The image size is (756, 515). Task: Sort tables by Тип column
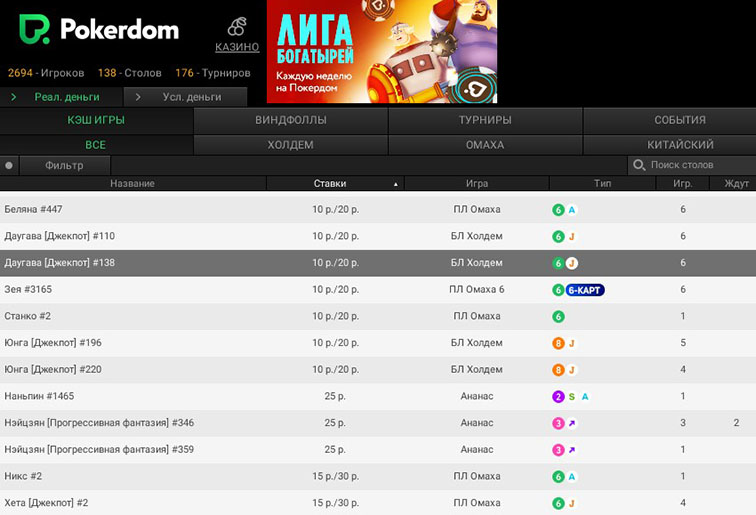pos(602,183)
